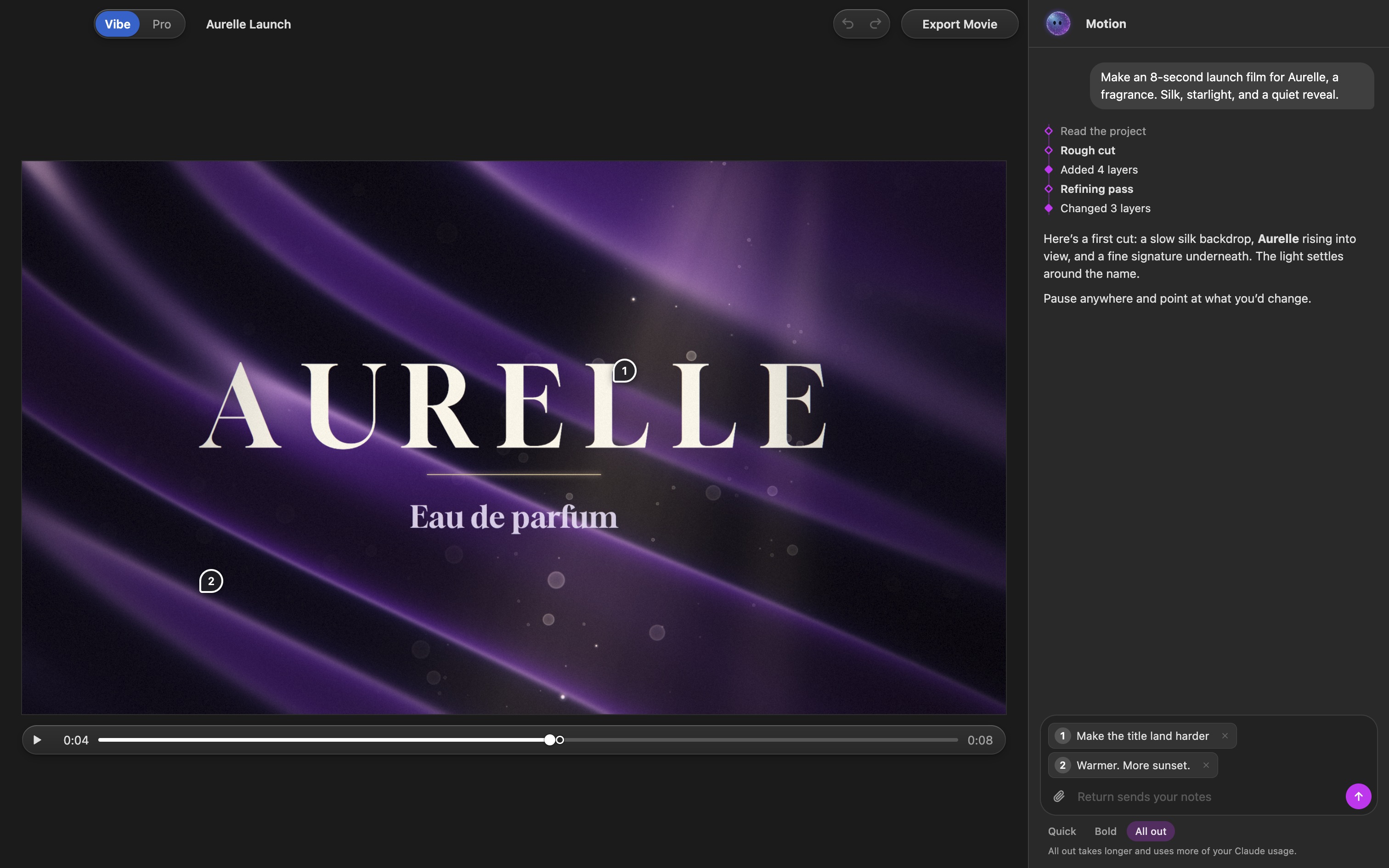1389x868 pixels.
Task: Select the 'Make the title land harder' note chip
Action: 1142,736
